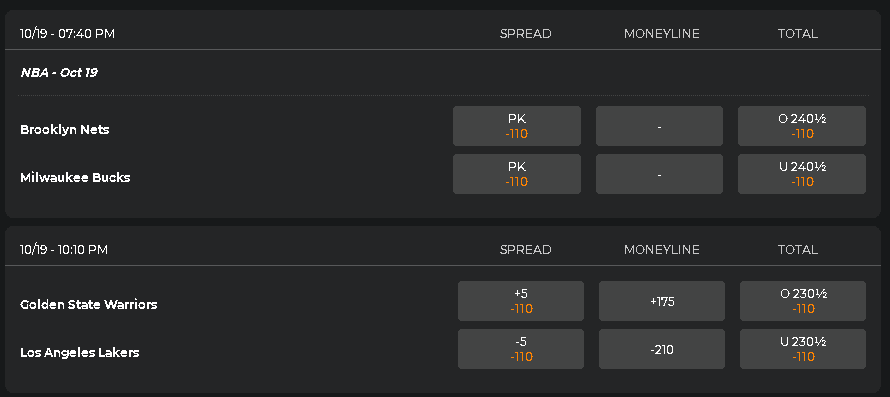Select Los Angeles Lakers -5 spread
Image resolution: width=890 pixels, height=397 pixels.
(x=520, y=349)
